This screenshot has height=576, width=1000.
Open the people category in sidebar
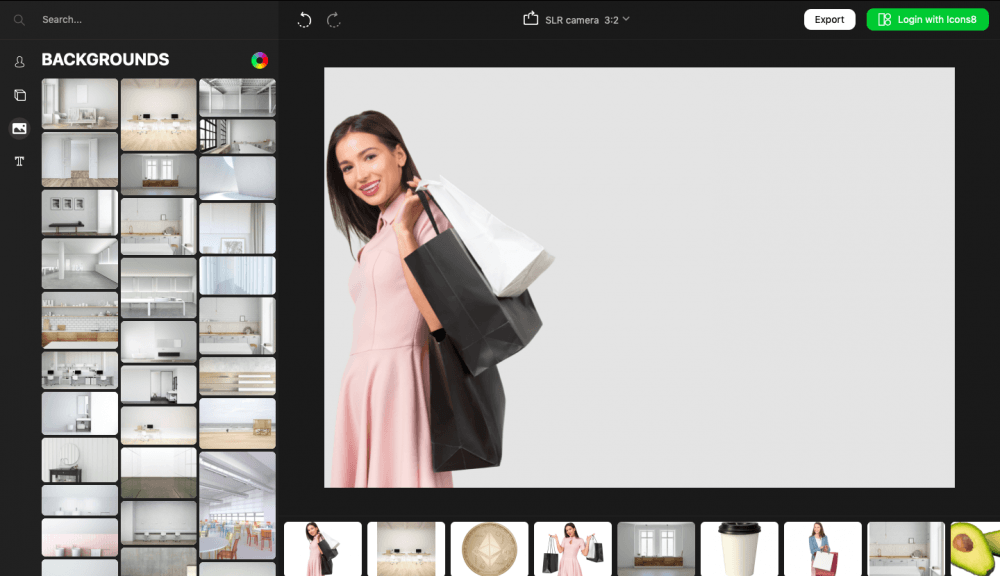19,62
